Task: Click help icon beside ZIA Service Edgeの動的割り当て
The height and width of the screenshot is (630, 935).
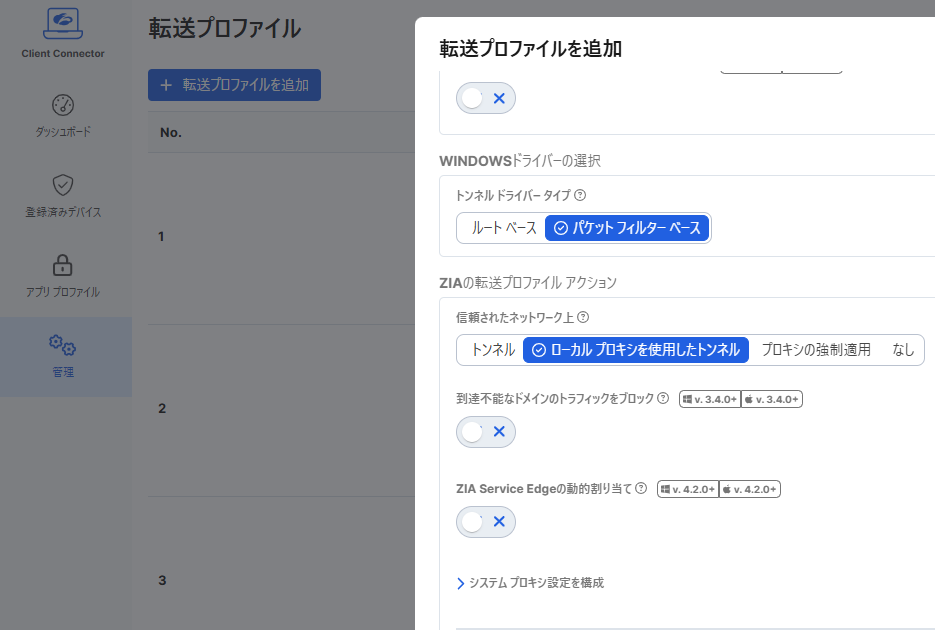Action: pyautogui.click(x=641, y=488)
